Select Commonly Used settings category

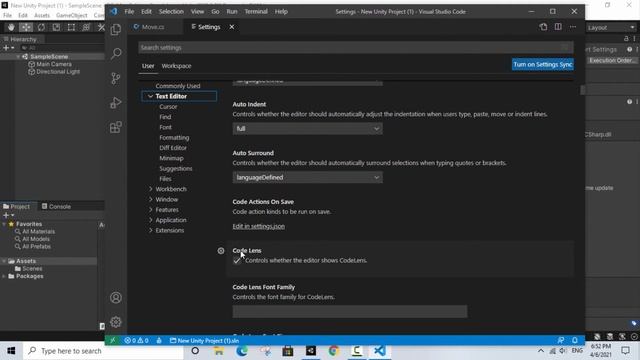pyautogui.click(x=178, y=86)
